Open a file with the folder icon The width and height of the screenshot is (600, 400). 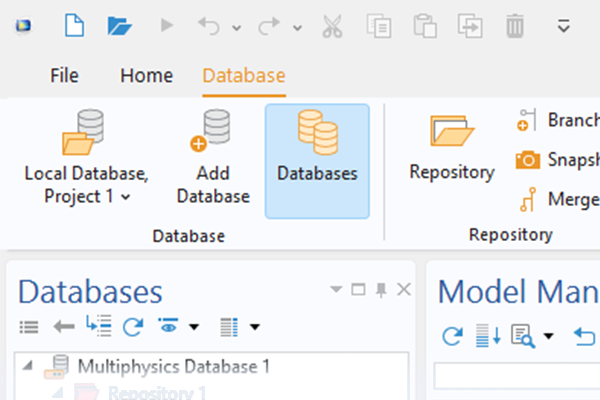point(119,25)
